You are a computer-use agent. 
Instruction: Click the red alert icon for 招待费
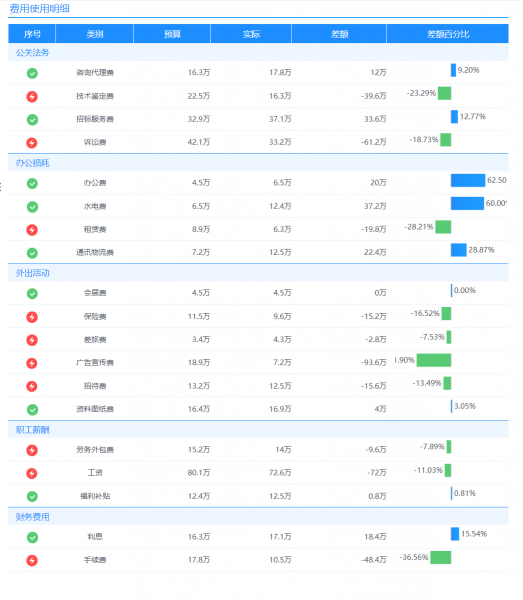[x=32, y=386]
